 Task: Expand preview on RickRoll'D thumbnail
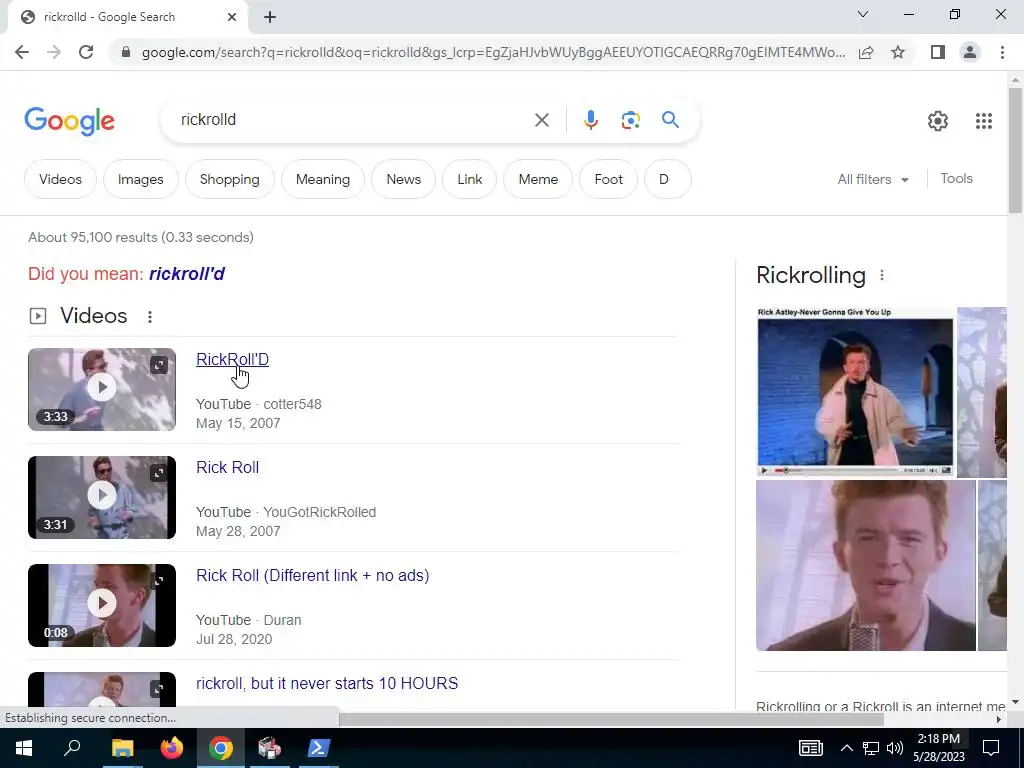[x=159, y=364]
